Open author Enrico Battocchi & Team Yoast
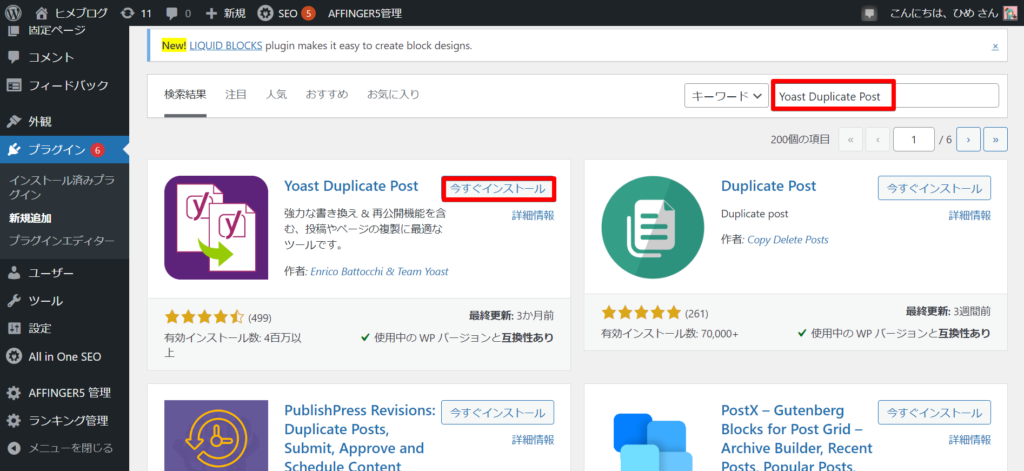 (x=379, y=271)
